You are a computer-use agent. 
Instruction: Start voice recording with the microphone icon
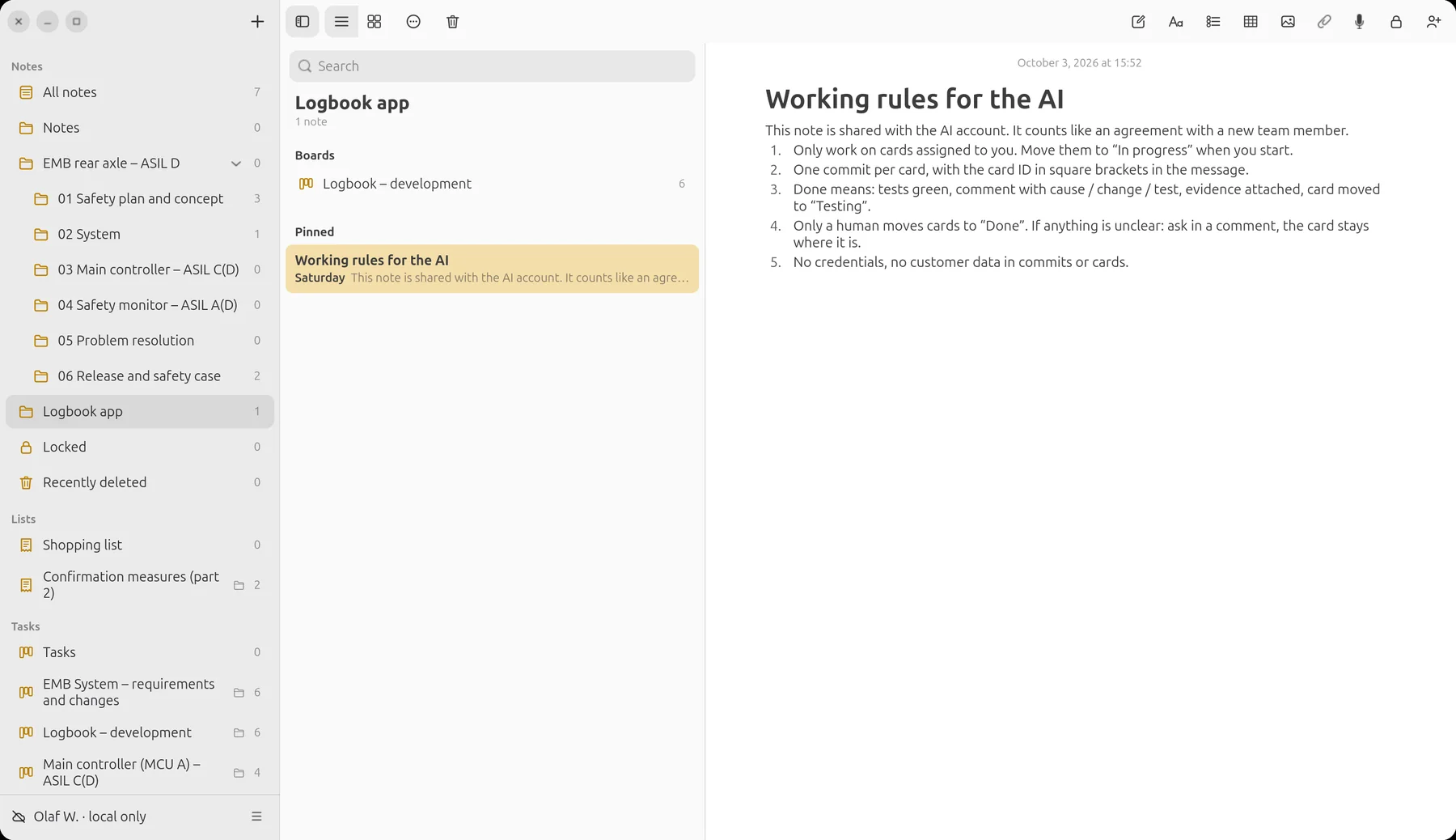[x=1360, y=22]
